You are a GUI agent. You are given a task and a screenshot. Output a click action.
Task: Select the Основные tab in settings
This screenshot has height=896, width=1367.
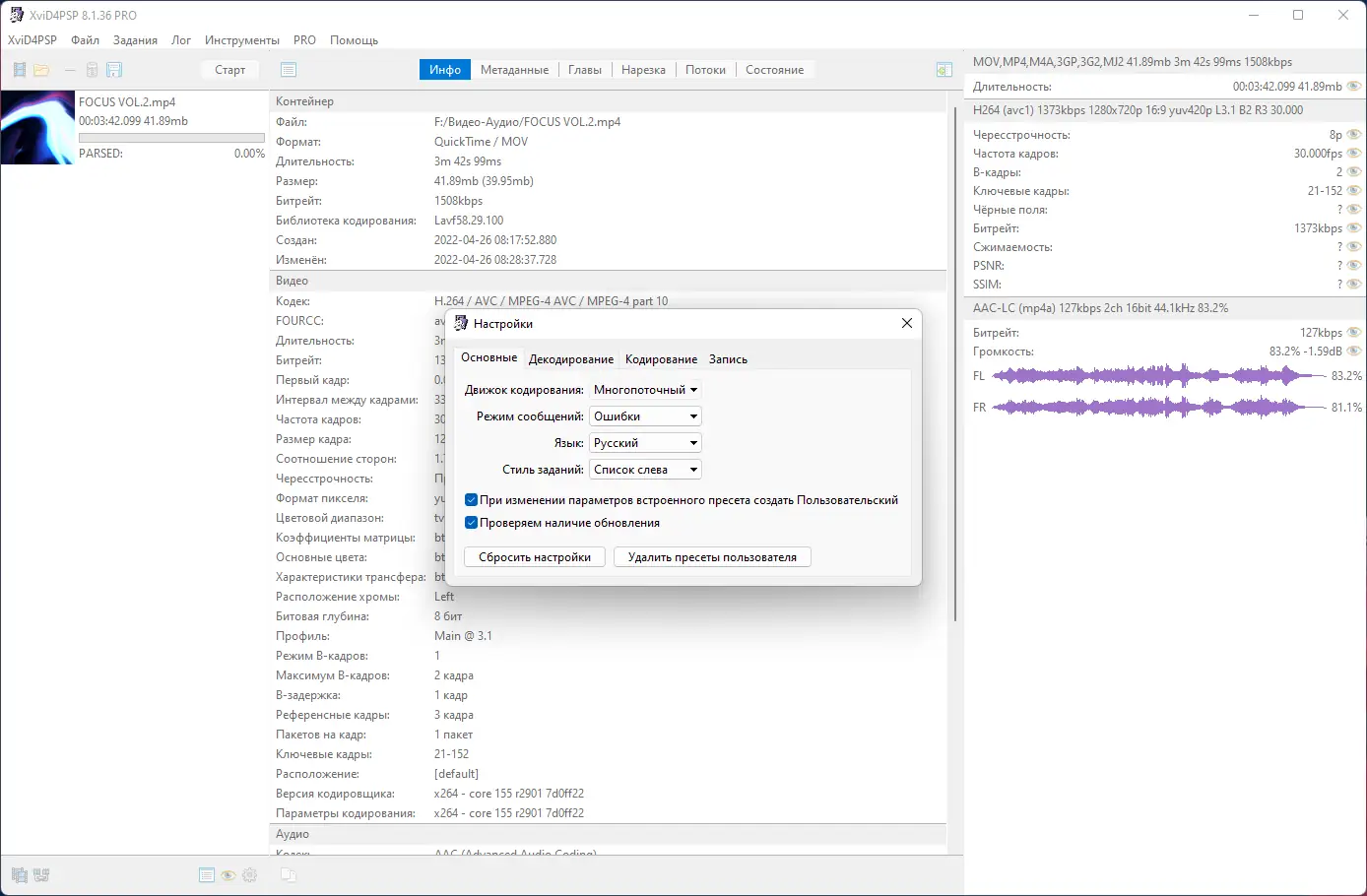pyautogui.click(x=489, y=358)
